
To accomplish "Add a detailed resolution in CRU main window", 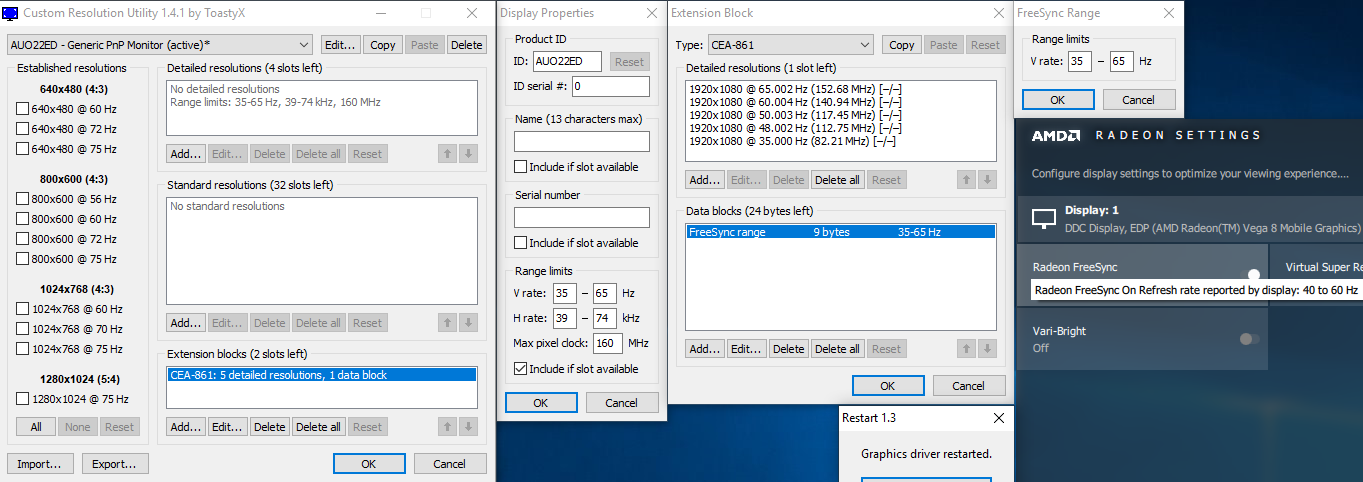I will click(186, 154).
